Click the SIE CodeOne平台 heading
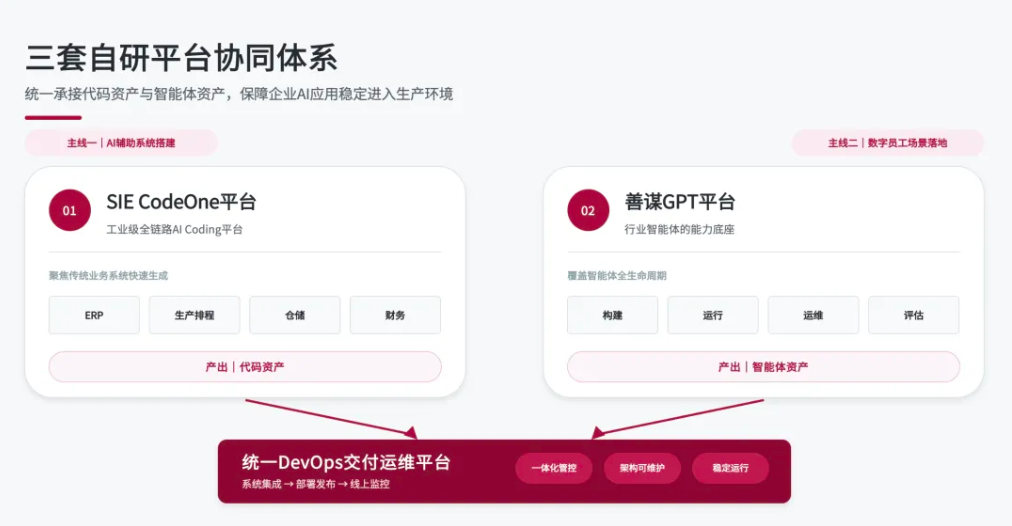Viewport: 1012px width, 526px height. tap(181, 202)
